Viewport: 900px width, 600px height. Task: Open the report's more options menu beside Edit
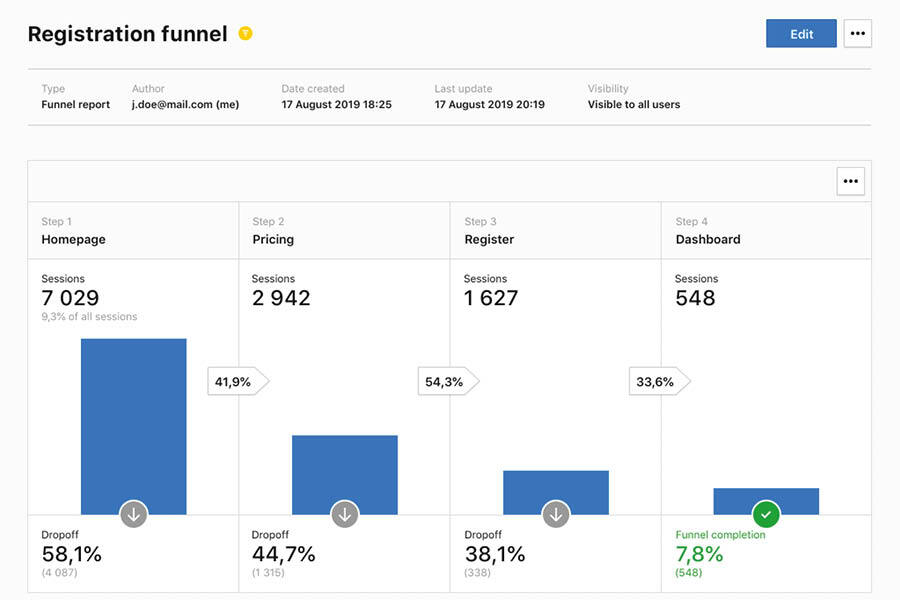(858, 33)
